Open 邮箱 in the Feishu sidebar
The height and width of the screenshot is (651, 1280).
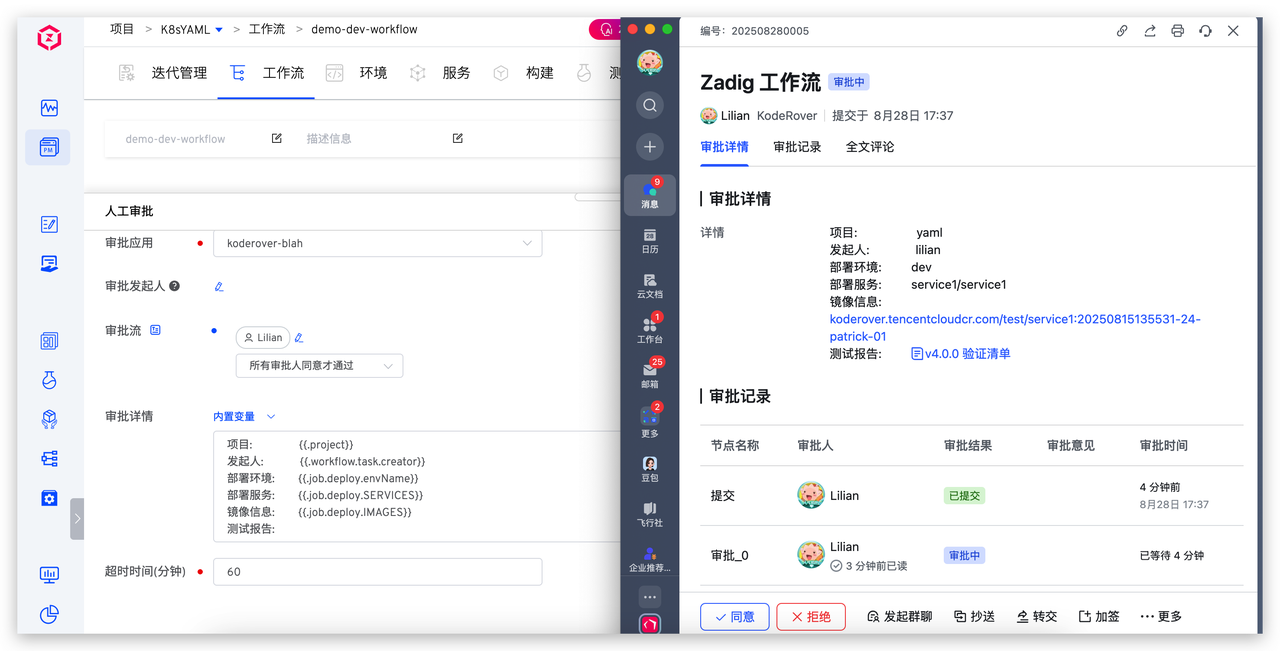coord(650,376)
